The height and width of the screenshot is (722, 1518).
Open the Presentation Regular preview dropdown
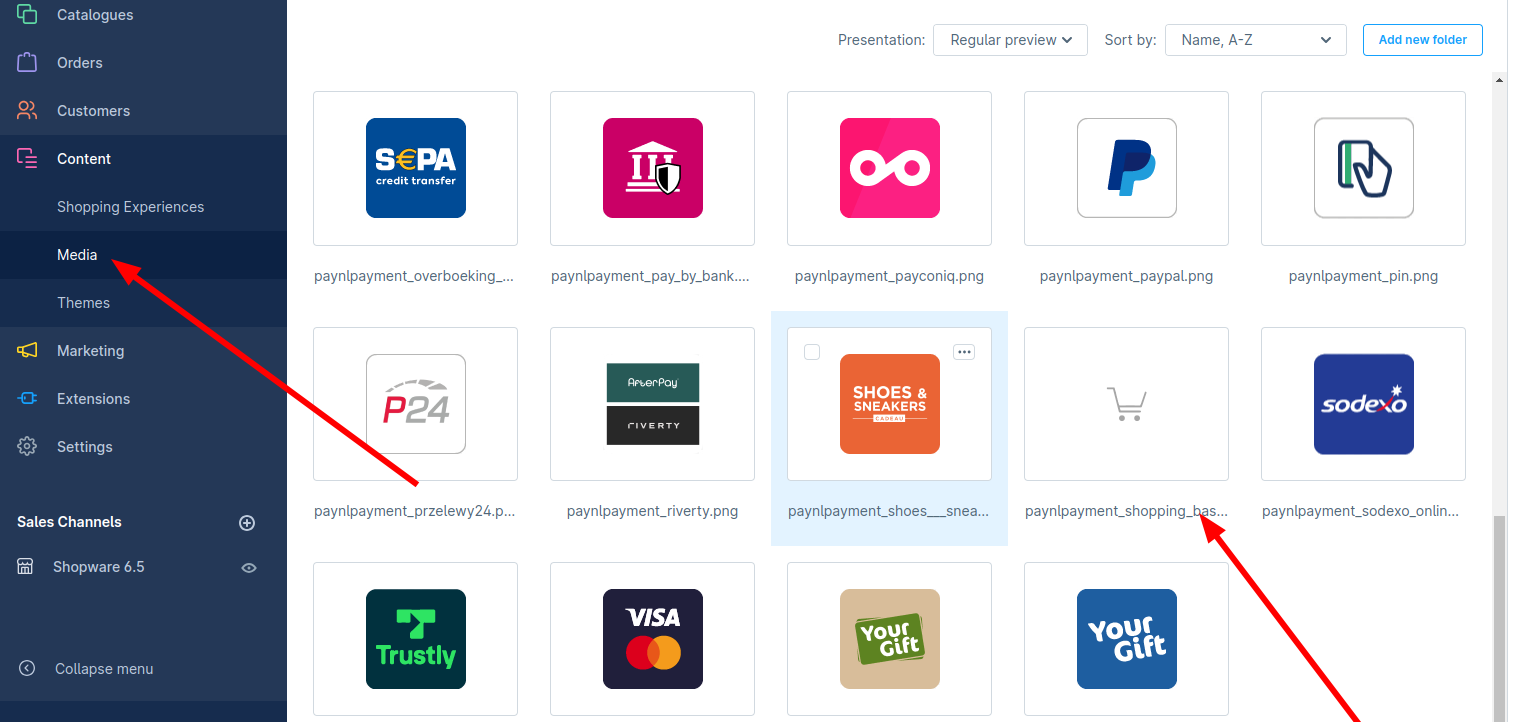click(x=1010, y=40)
